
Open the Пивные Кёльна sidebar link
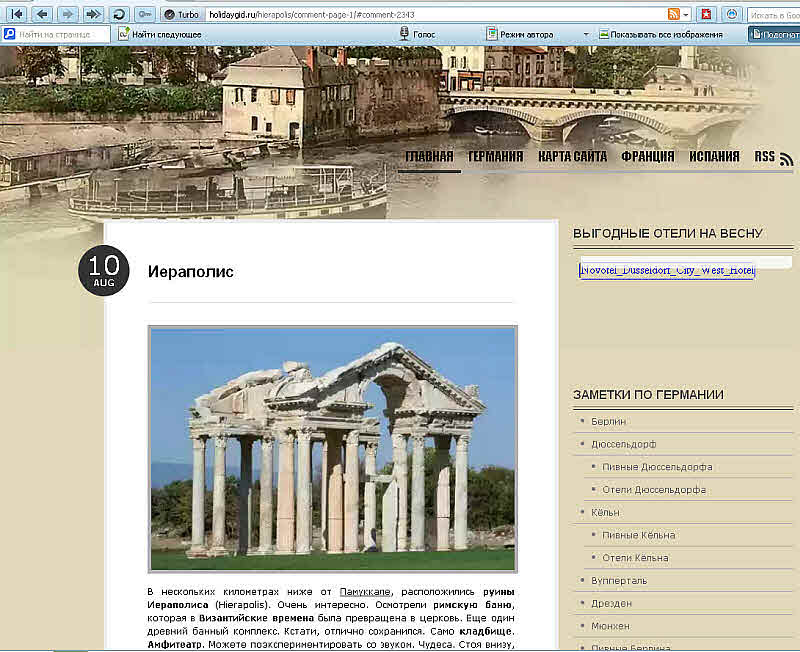point(638,535)
